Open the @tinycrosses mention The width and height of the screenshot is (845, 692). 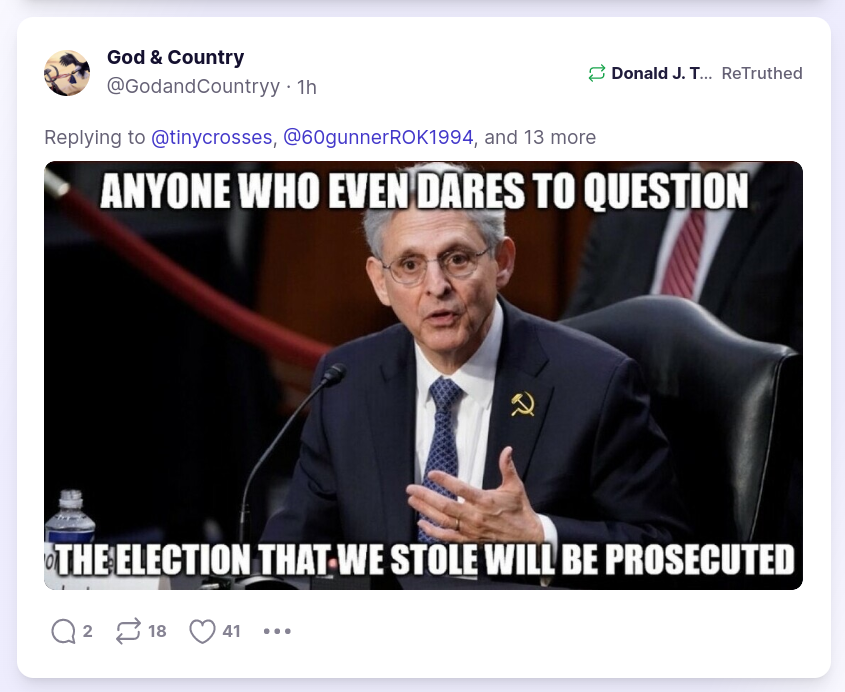pyautogui.click(x=212, y=137)
